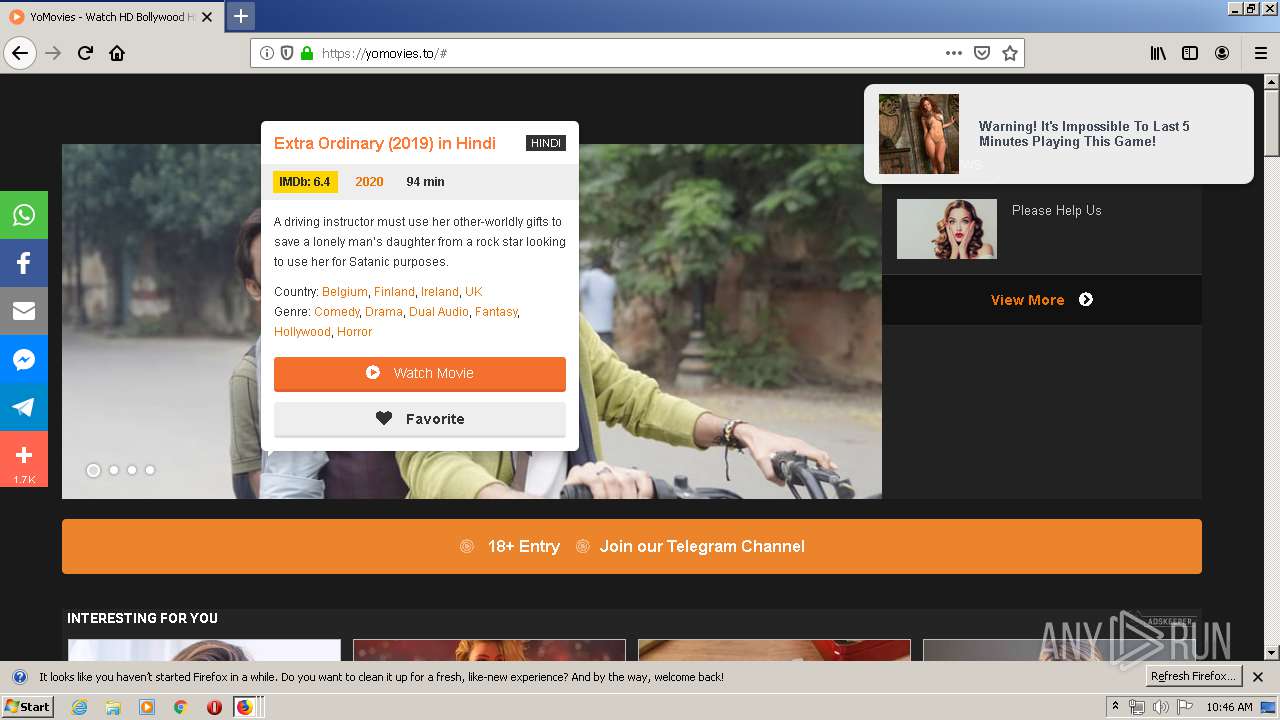This screenshot has height=720, width=1280.
Task: Open the Firefox home page
Action: click(x=117, y=53)
